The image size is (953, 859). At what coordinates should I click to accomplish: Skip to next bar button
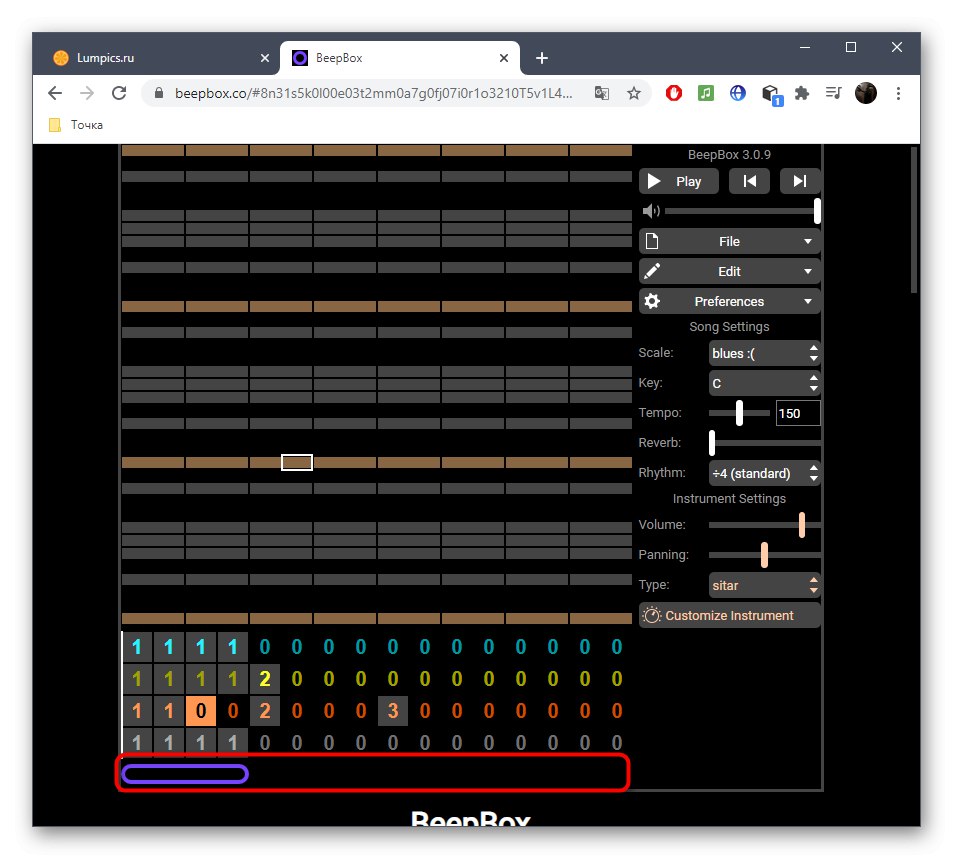[800, 181]
